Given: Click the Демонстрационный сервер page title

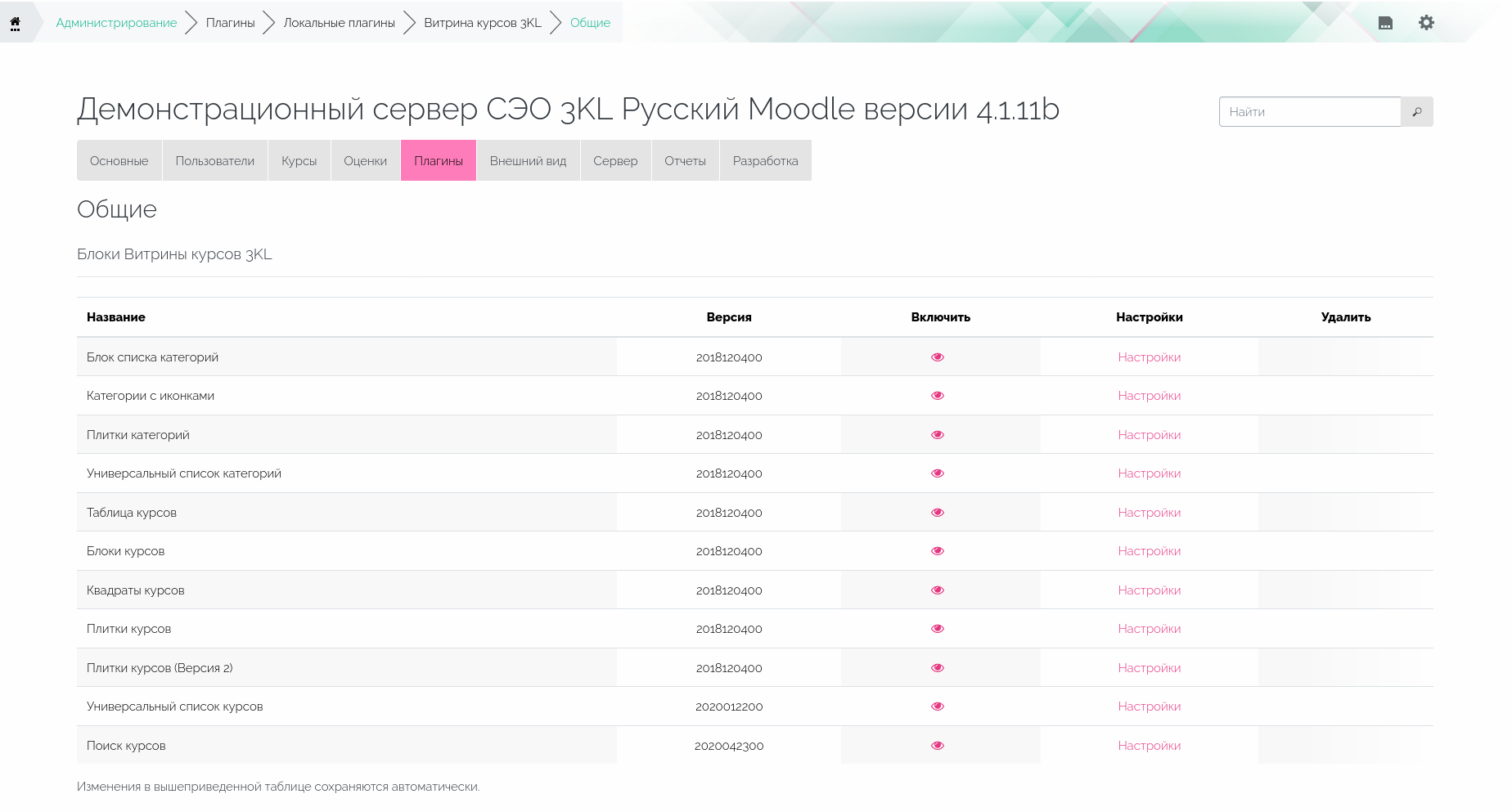Looking at the screenshot, I should click(x=568, y=109).
